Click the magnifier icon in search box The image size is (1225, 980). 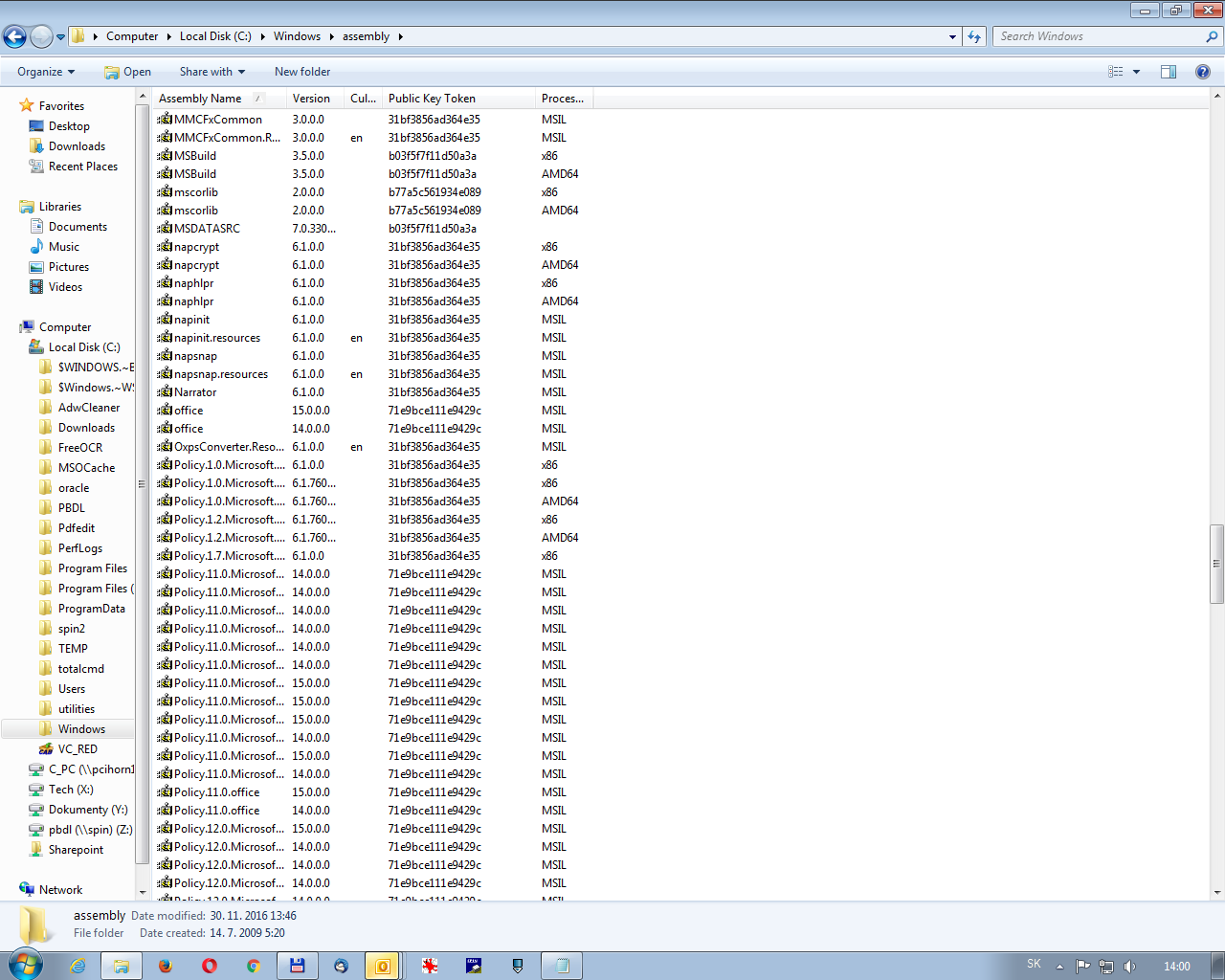click(1212, 36)
